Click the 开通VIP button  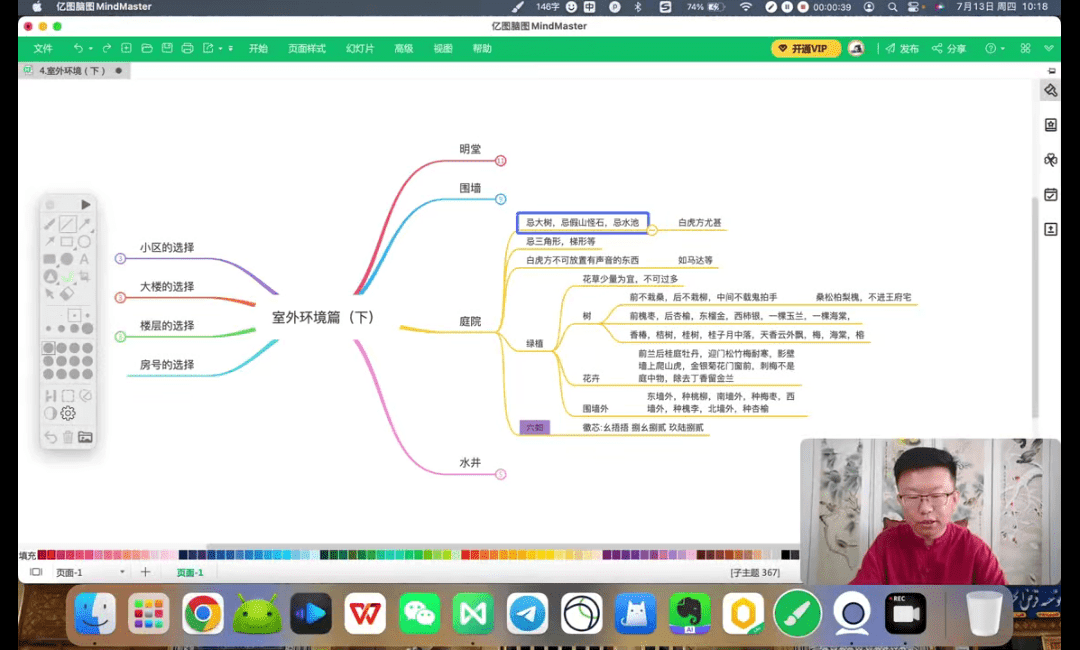805,48
